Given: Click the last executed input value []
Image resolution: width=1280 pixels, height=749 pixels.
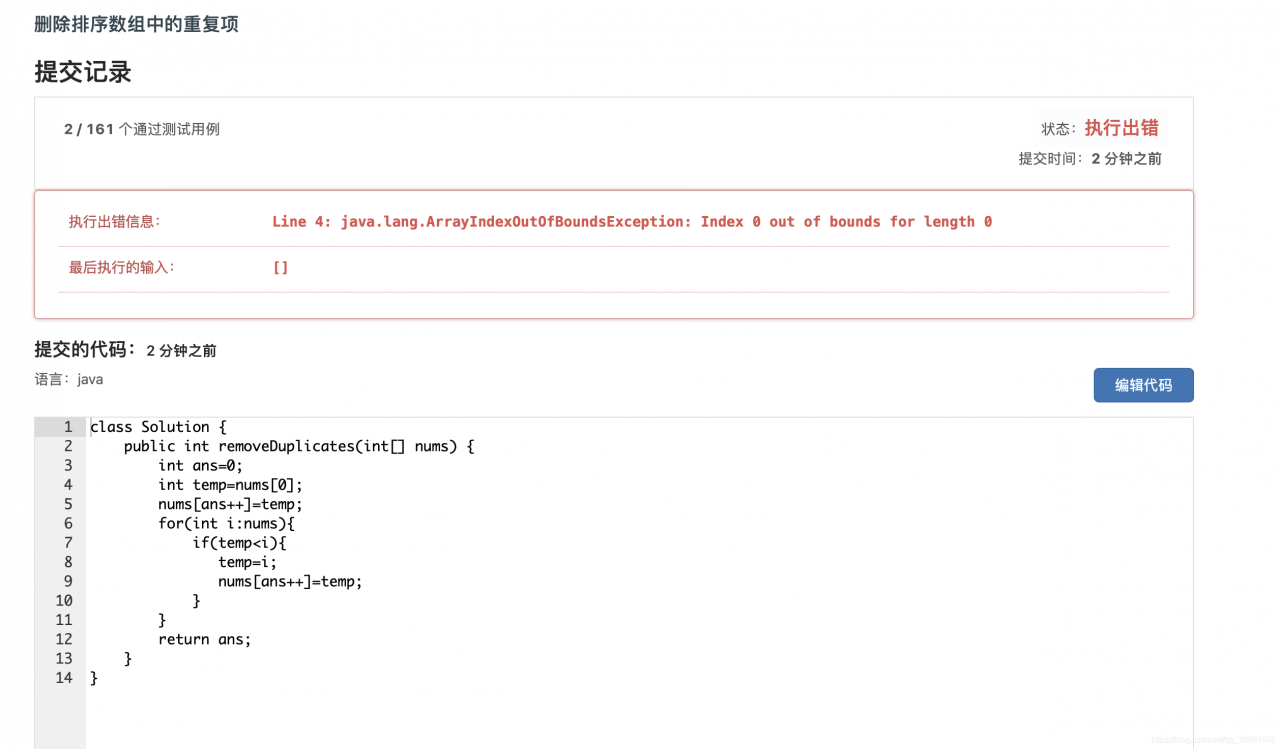Looking at the screenshot, I should pos(280,268).
